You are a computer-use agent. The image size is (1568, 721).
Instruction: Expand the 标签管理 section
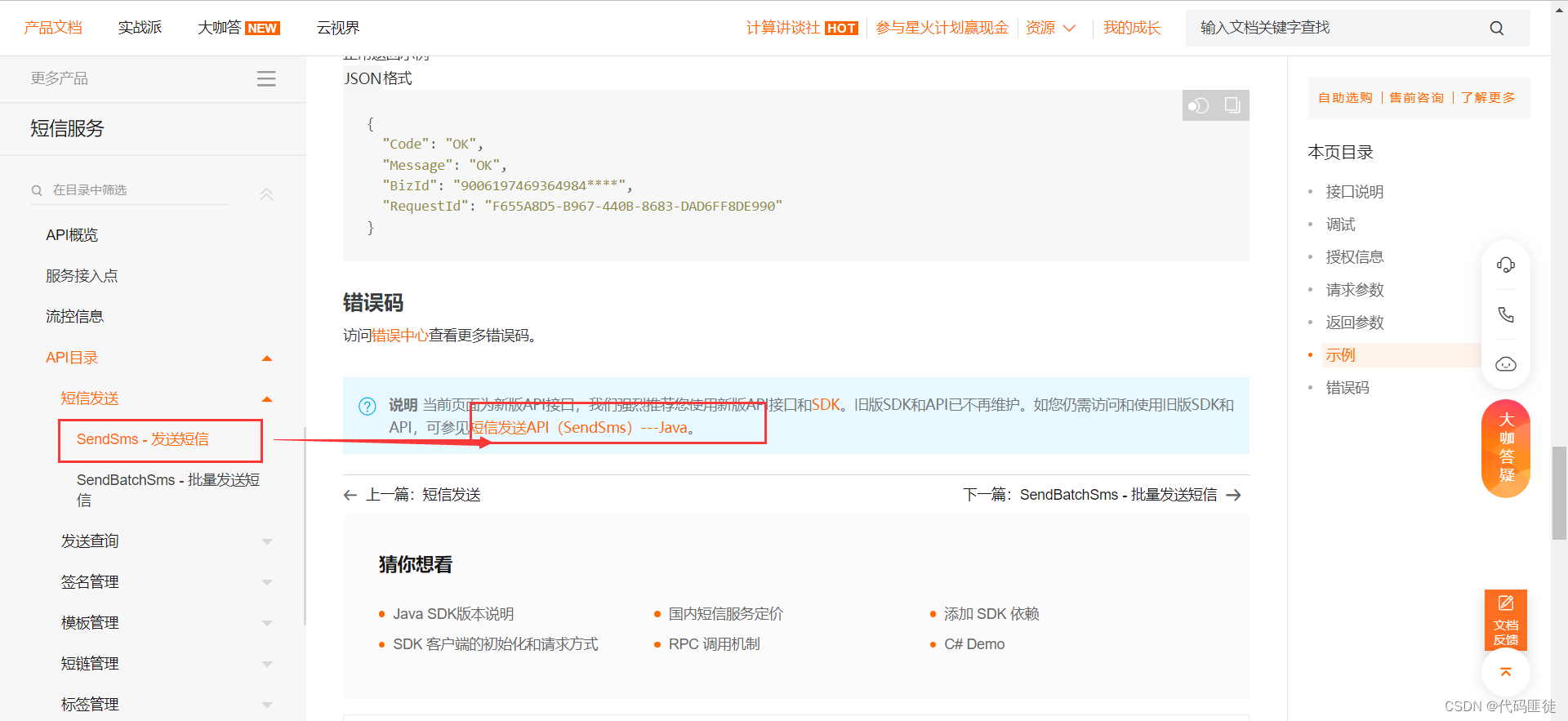[266, 705]
